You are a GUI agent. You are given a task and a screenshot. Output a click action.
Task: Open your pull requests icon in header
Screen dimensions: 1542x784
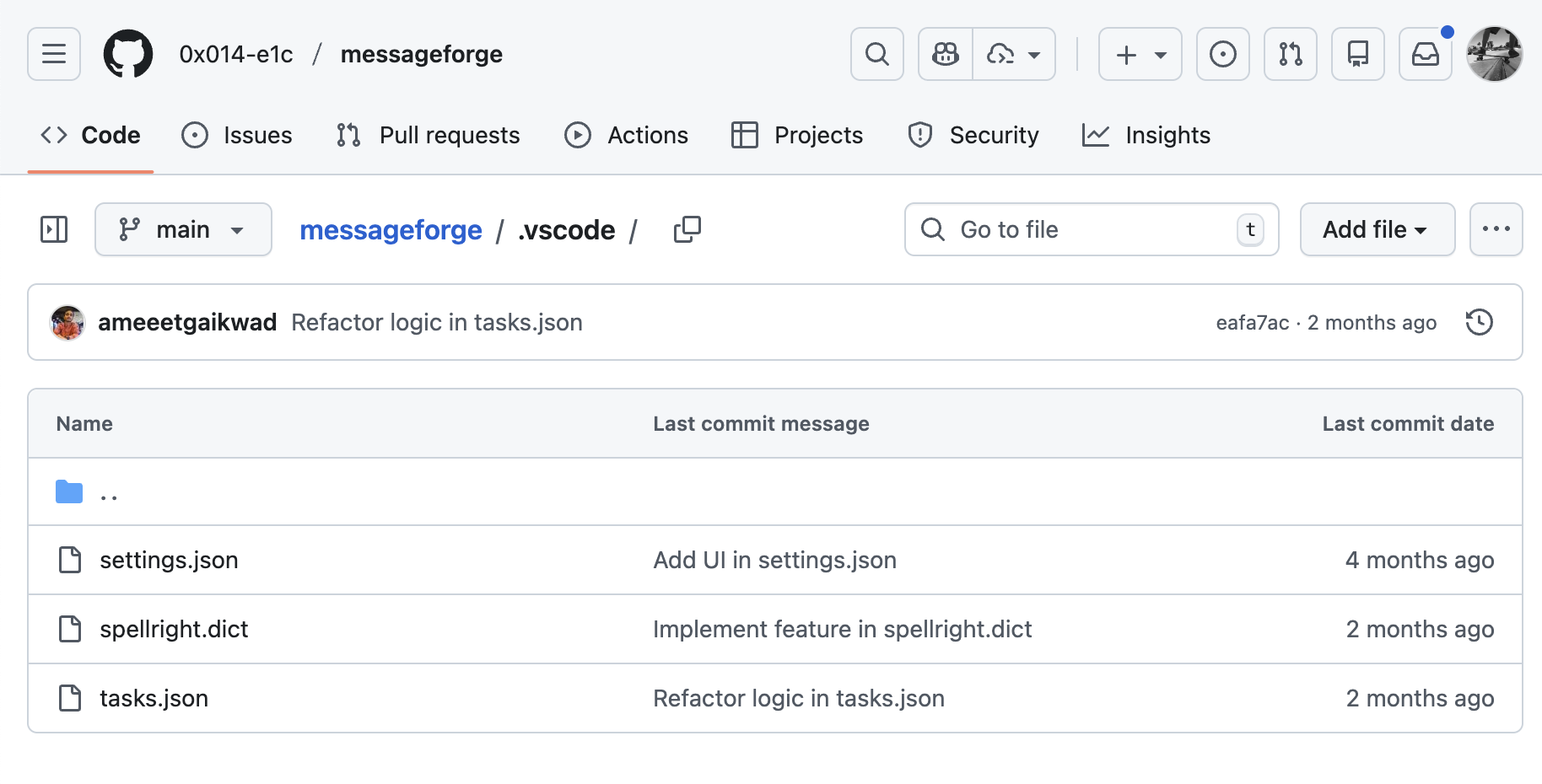pyautogui.click(x=1291, y=54)
